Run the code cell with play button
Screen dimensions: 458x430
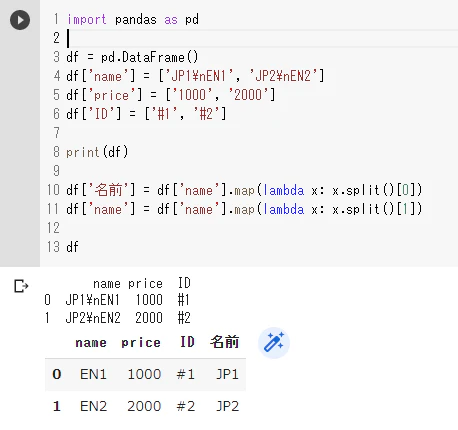pyautogui.click(x=20, y=20)
